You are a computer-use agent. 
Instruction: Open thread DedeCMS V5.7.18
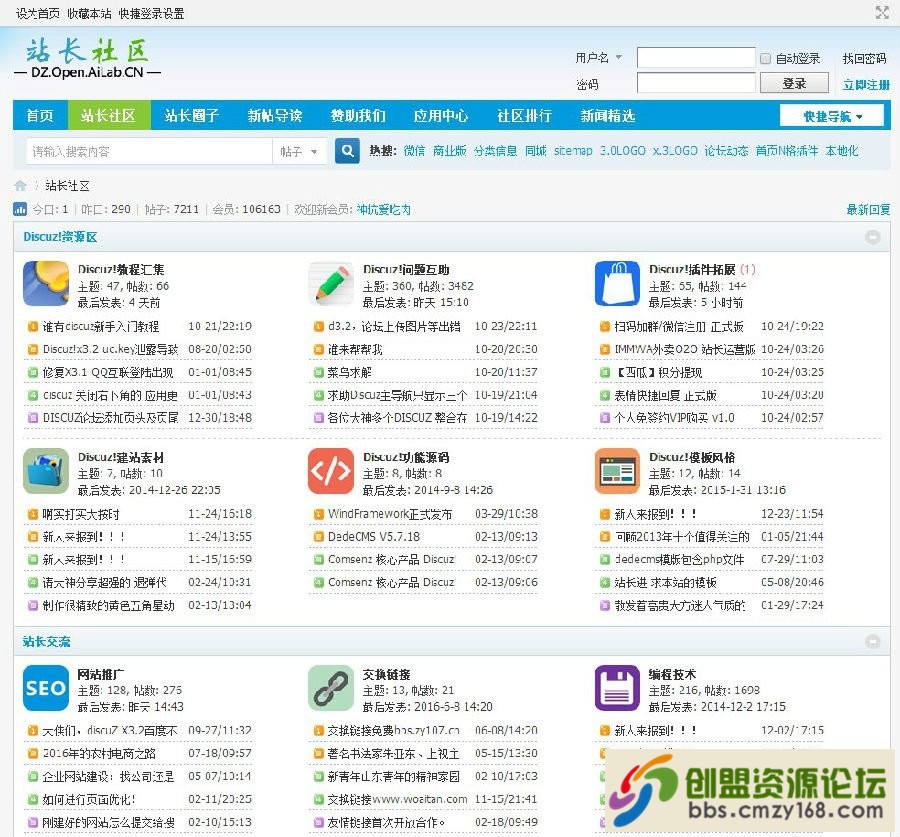374,537
